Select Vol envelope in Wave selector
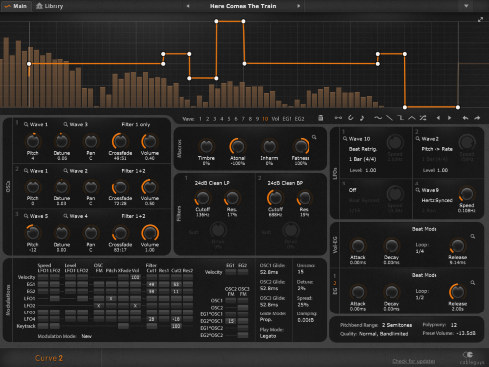The image size is (489, 367). tap(275, 119)
